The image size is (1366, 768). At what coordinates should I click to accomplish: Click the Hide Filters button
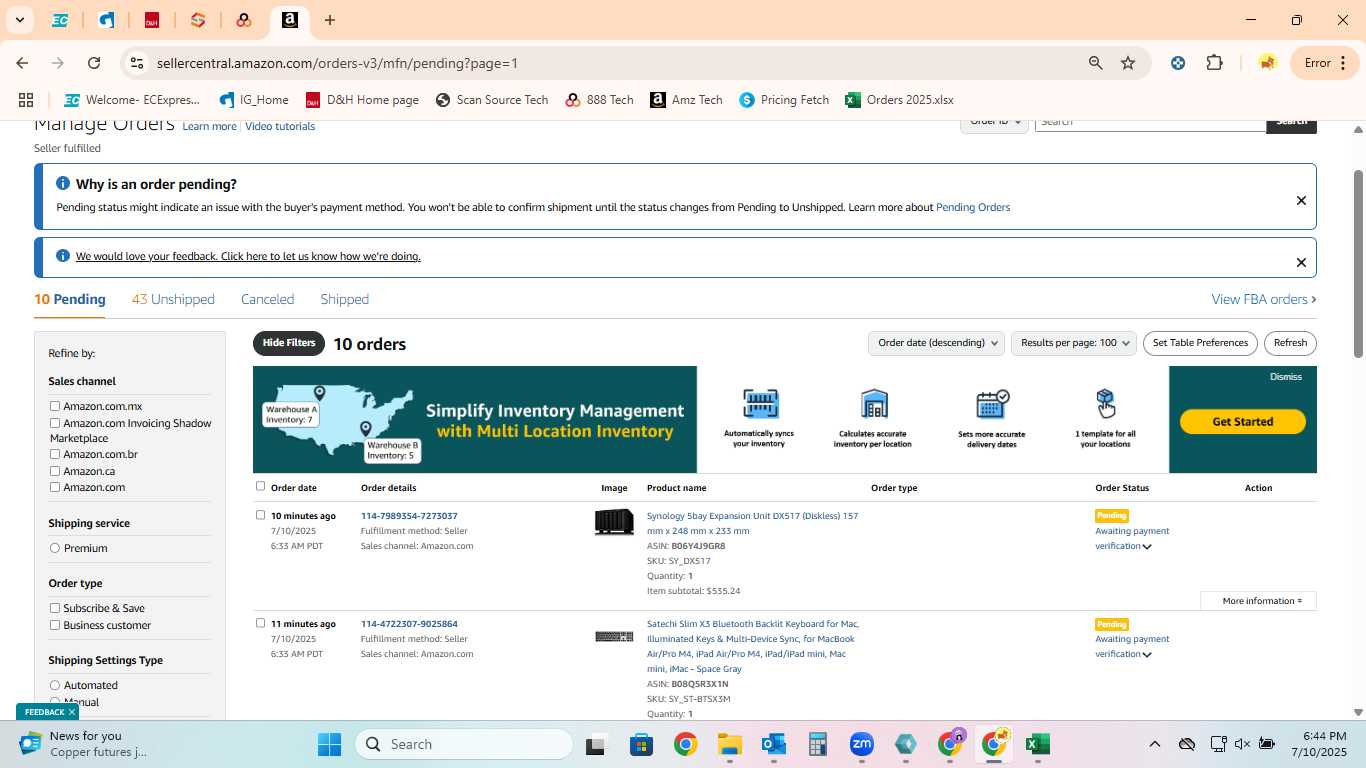pyautogui.click(x=289, y=343)
